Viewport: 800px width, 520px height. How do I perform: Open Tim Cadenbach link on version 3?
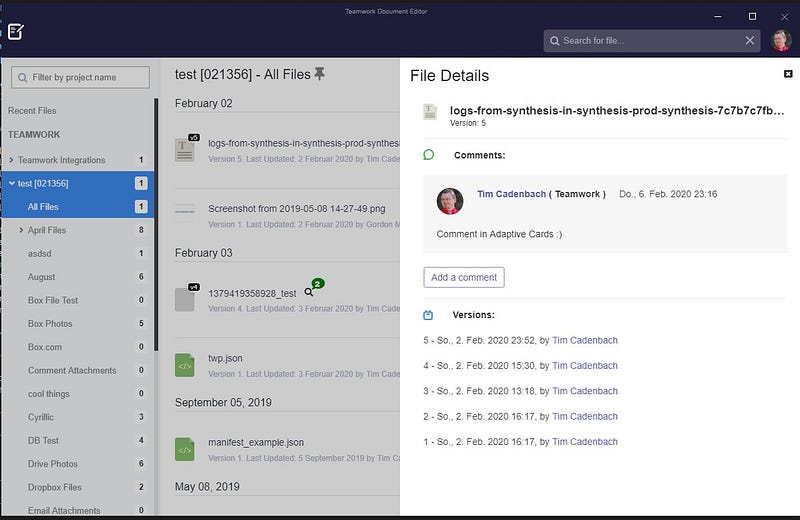585,391
